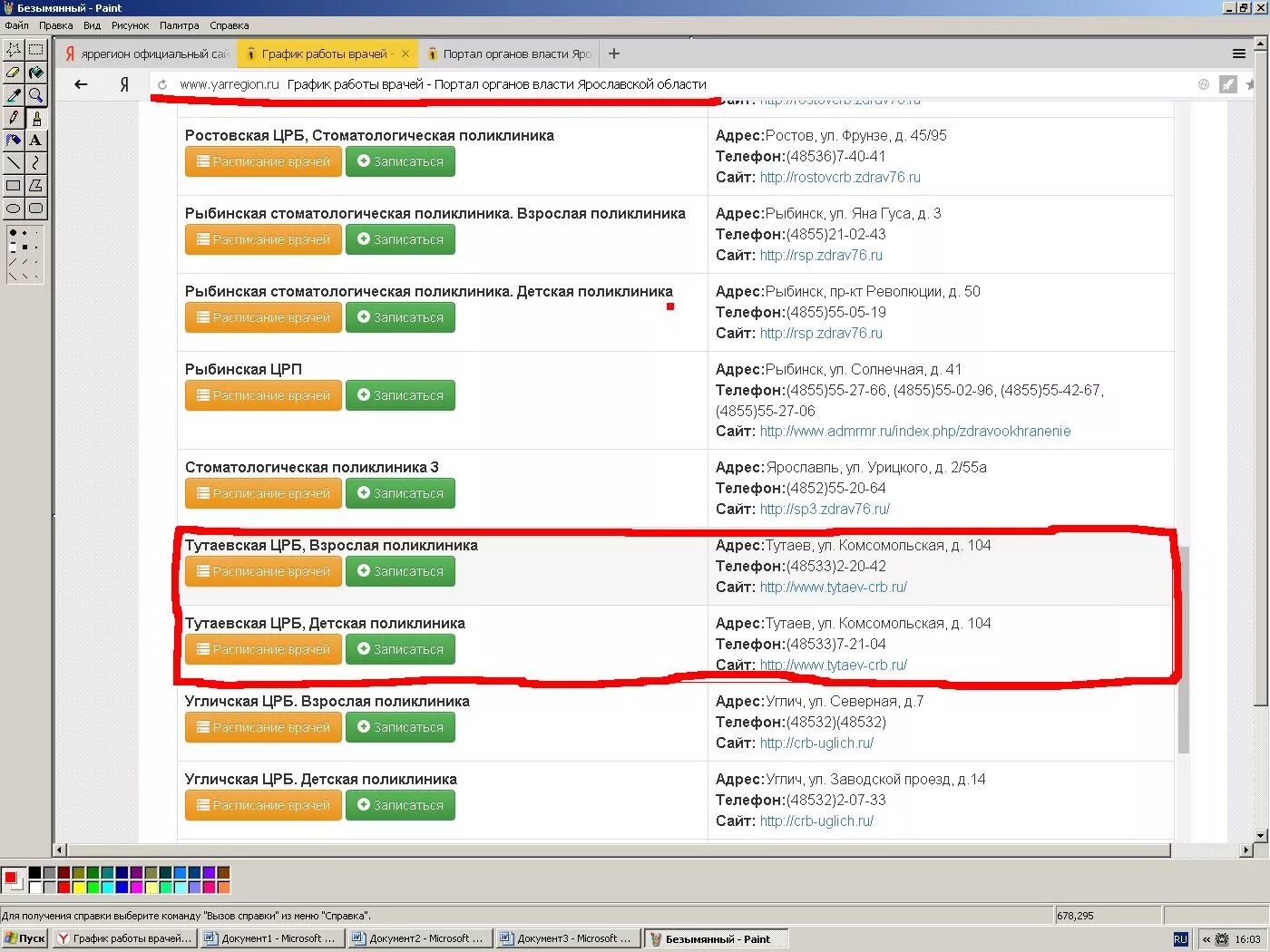This screenshot has height=952, width=1270.
Task: Open the Рисунок menu
Action: pyautogui.click(x=130, y=25)
